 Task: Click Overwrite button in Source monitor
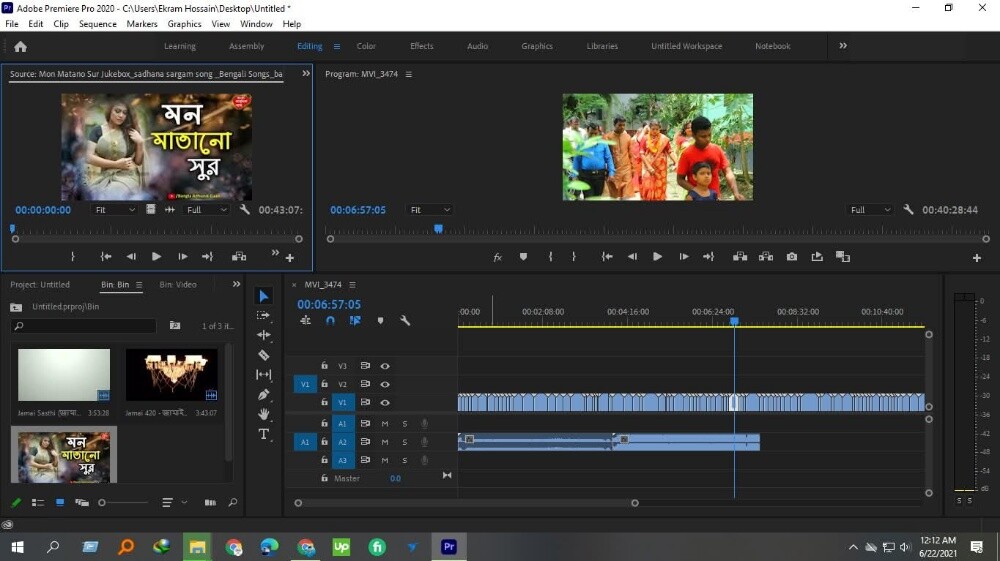click(x=239, y=257)
